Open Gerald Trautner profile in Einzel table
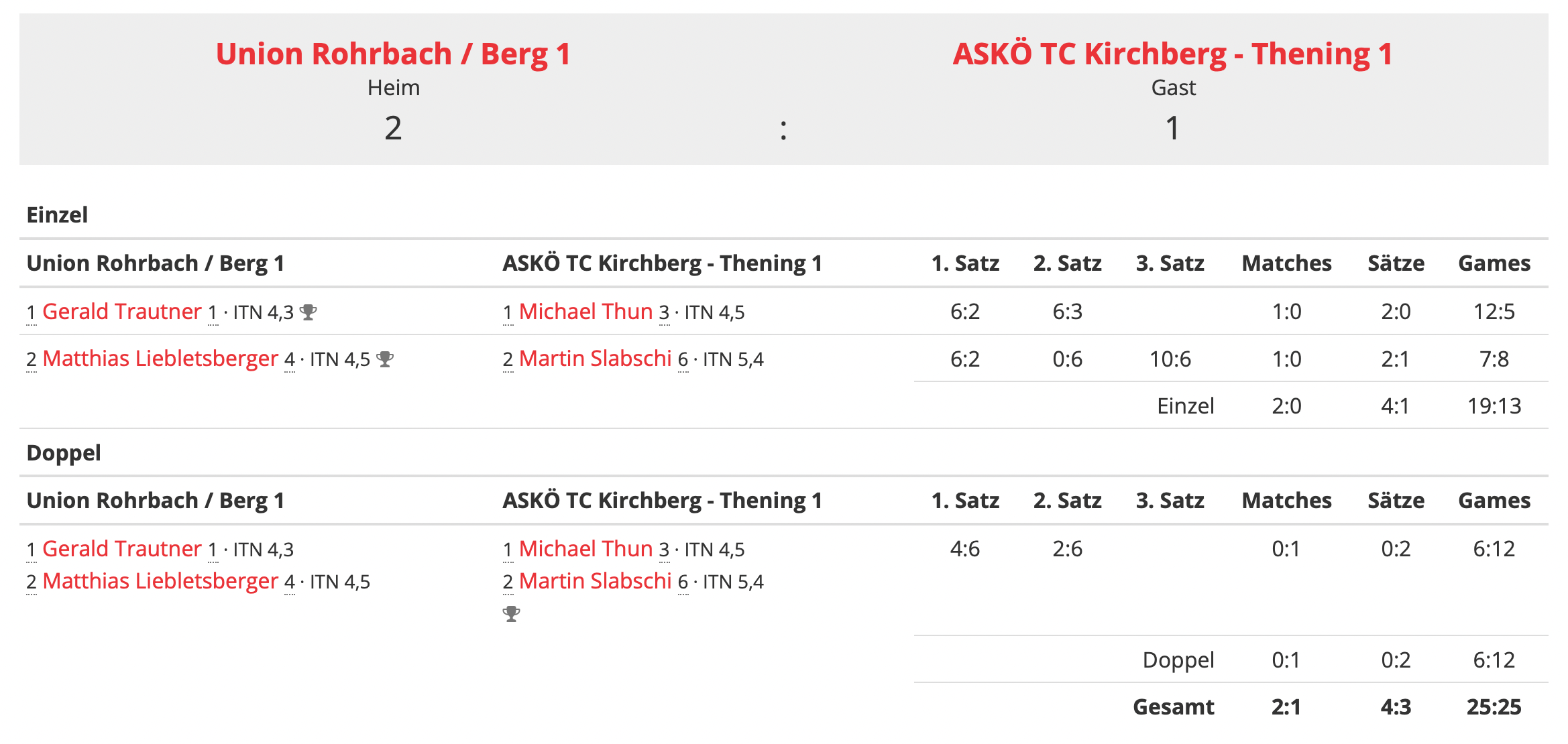 pos(122,312)
